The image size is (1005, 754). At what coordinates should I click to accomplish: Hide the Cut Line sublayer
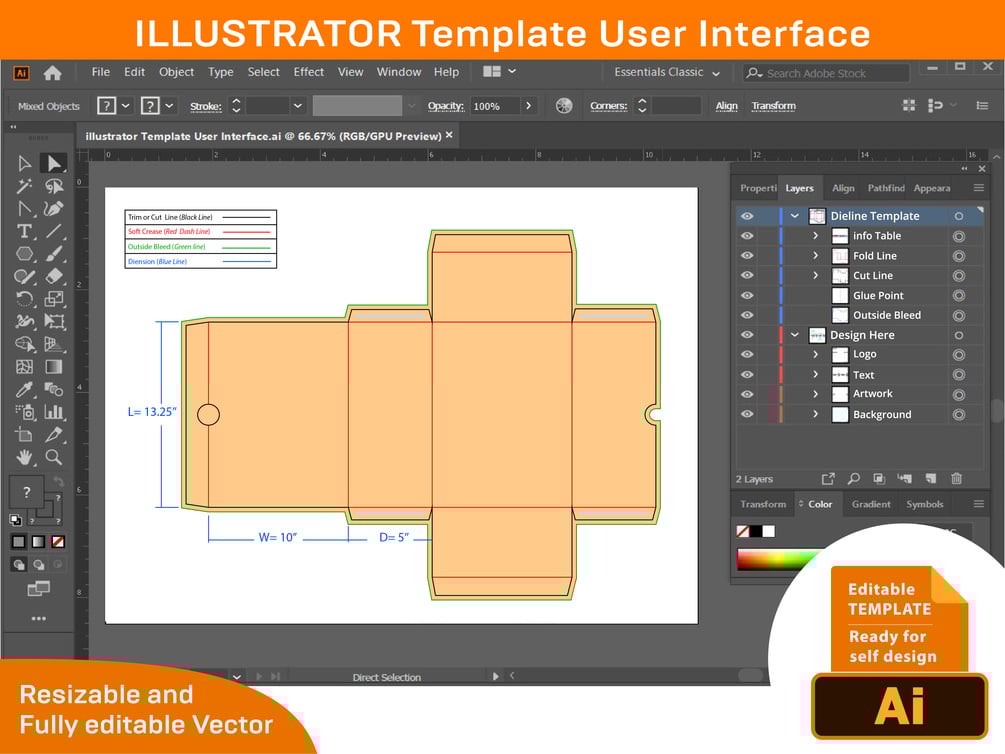tap(747, 276)
